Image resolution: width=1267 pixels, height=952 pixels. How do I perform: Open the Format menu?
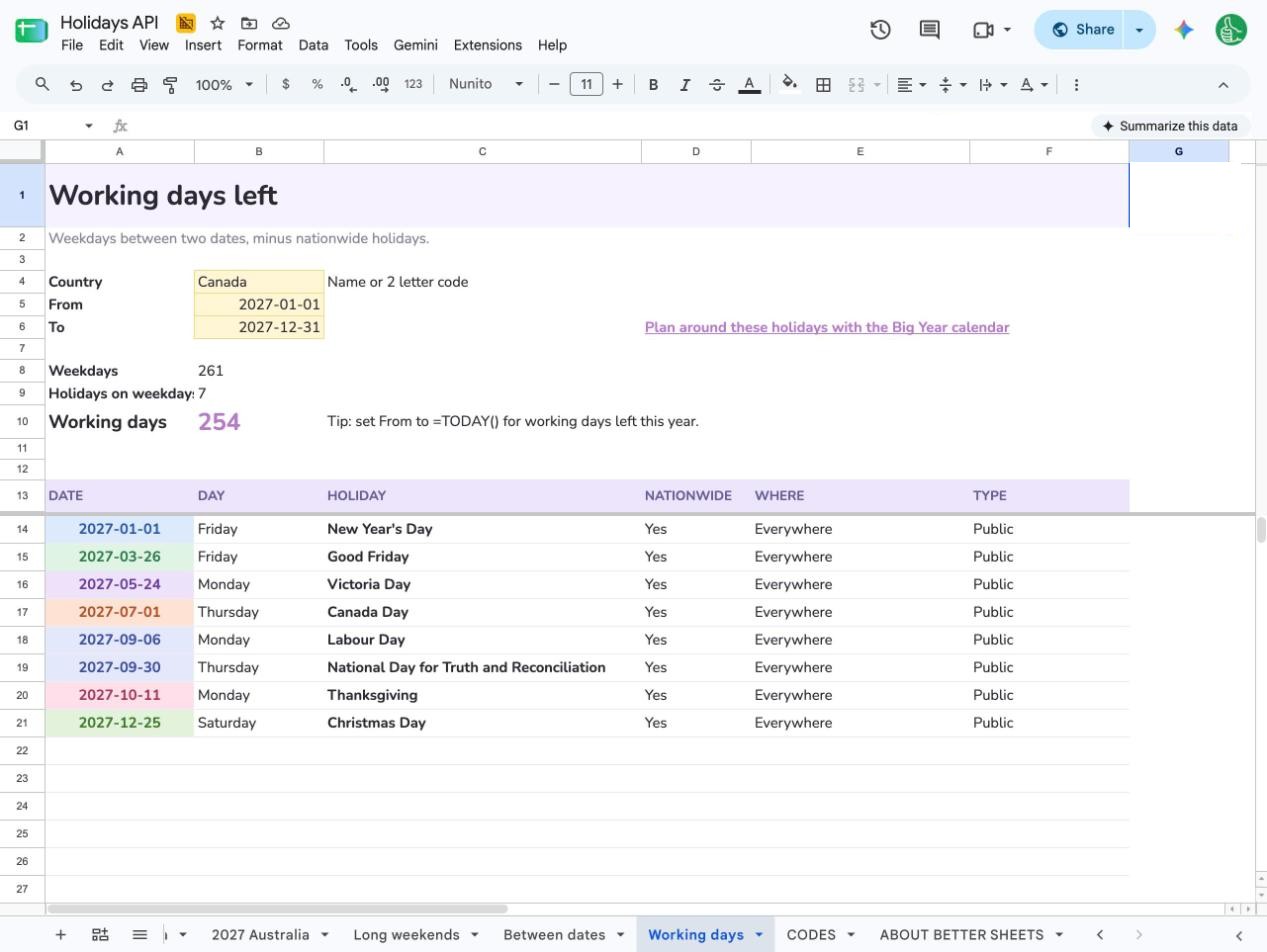point(260,45)
